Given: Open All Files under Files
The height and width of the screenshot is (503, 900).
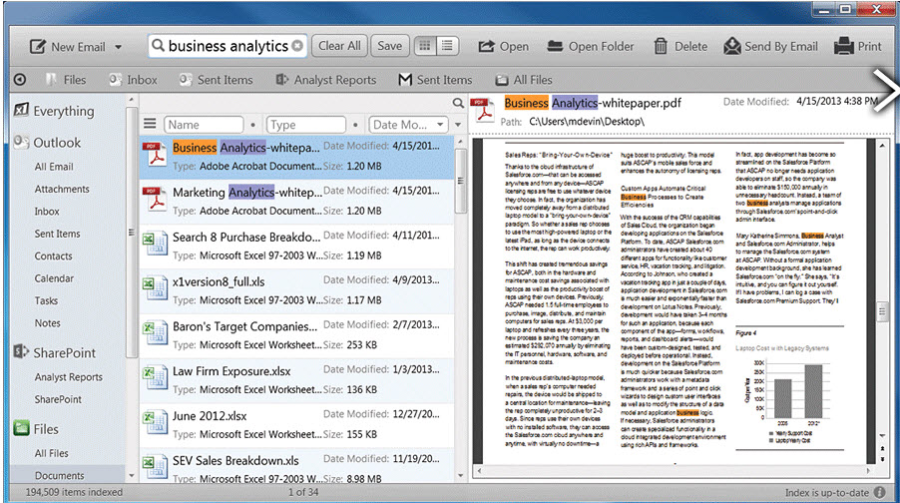Looking at the screenshot, I should [51, 454].
